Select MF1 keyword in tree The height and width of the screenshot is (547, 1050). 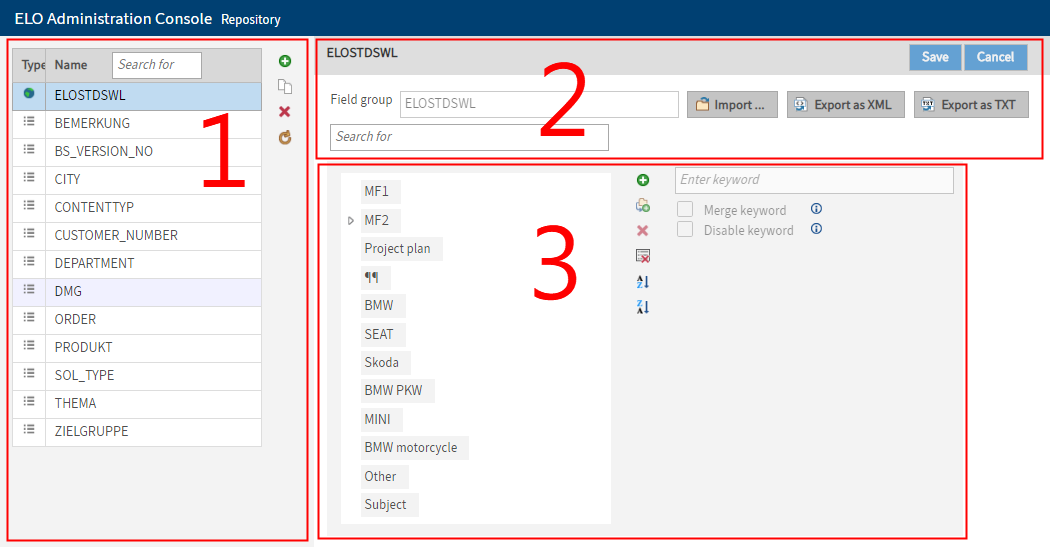coord(380,191)
